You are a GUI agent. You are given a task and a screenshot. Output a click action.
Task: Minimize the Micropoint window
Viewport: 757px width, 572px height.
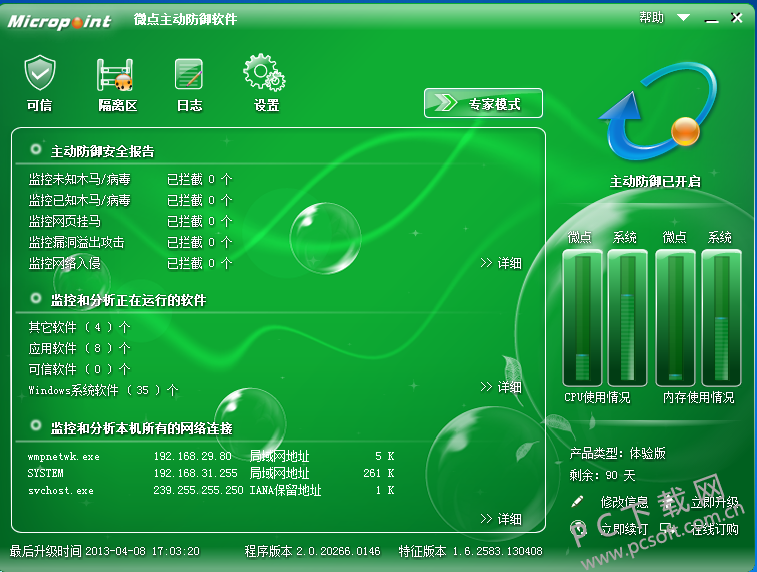(x=711, y=19)
